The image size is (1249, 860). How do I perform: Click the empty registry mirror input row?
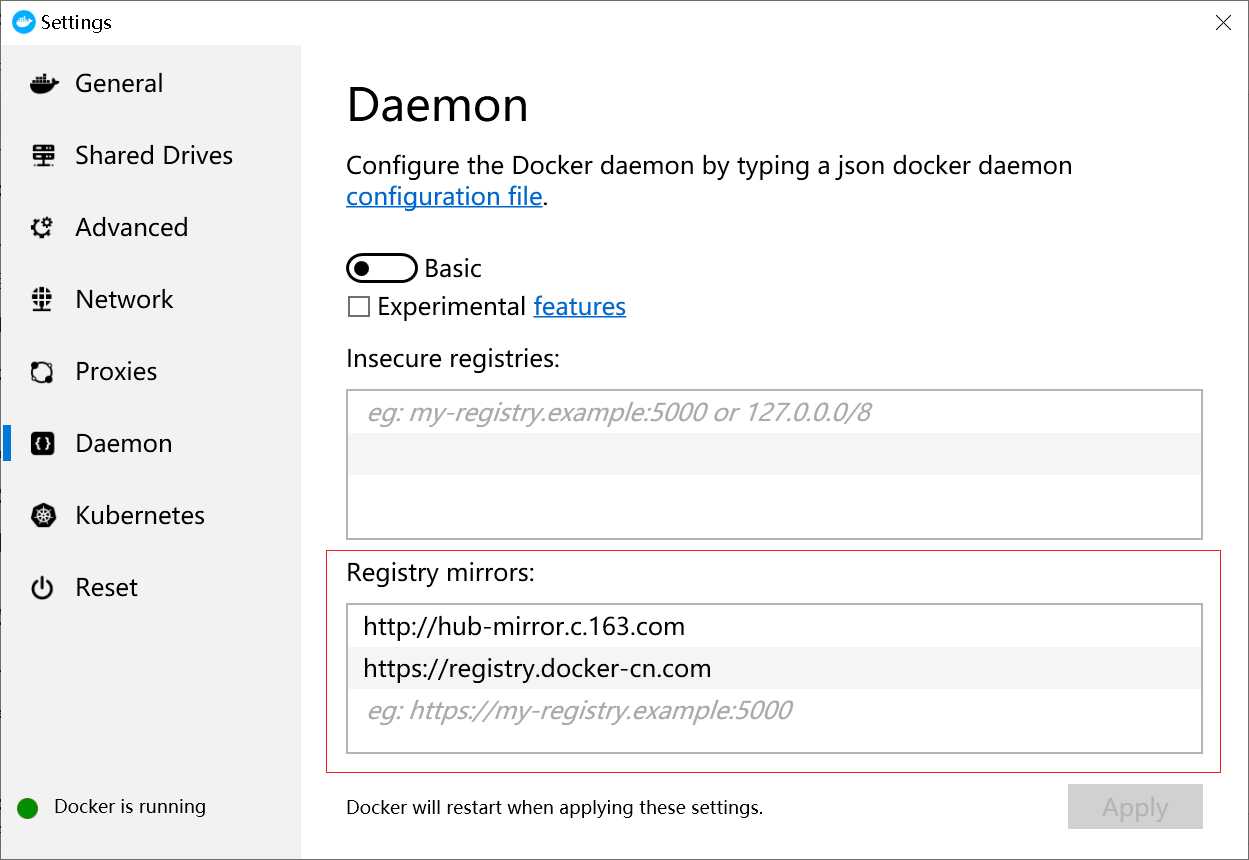click(774, 710)
